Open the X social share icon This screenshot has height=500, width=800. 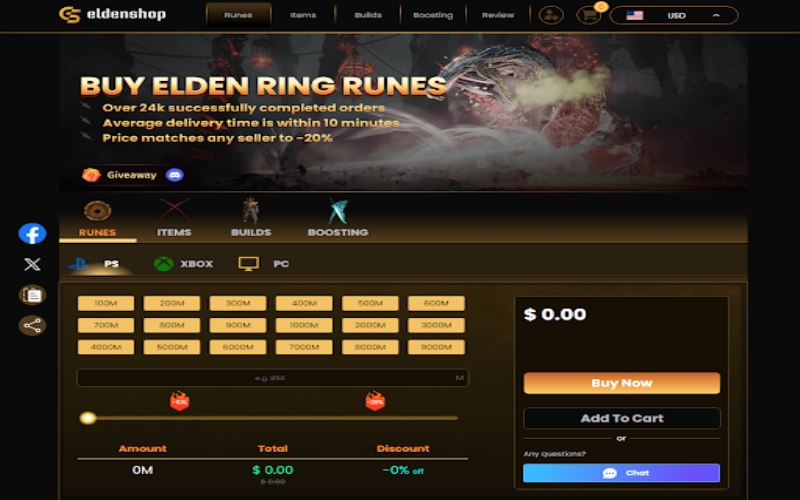tap(32, 264)
